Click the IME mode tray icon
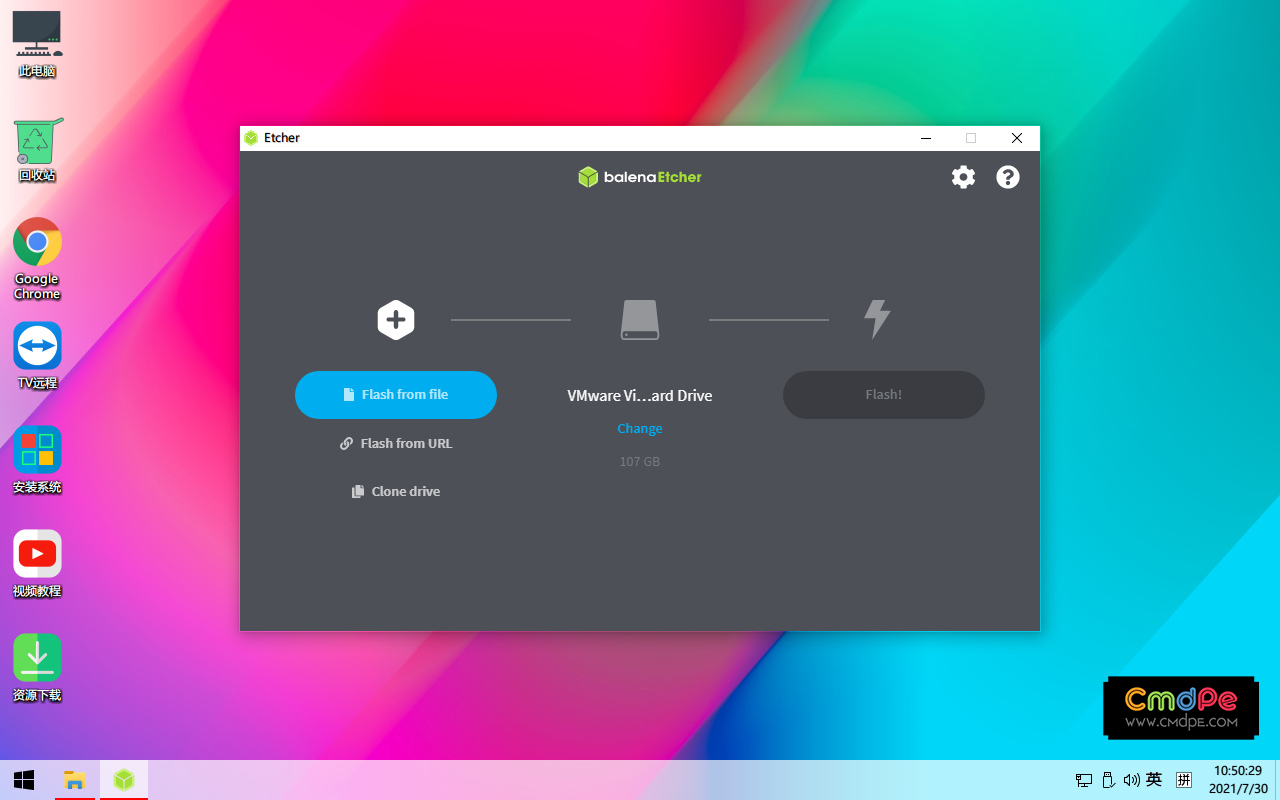 tap(1184, 780)
